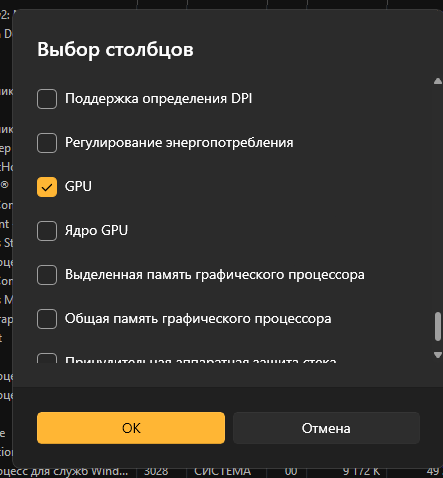The image size is (443, 478).
Task: Confirm column selection with OK
Action: point(131,428)
